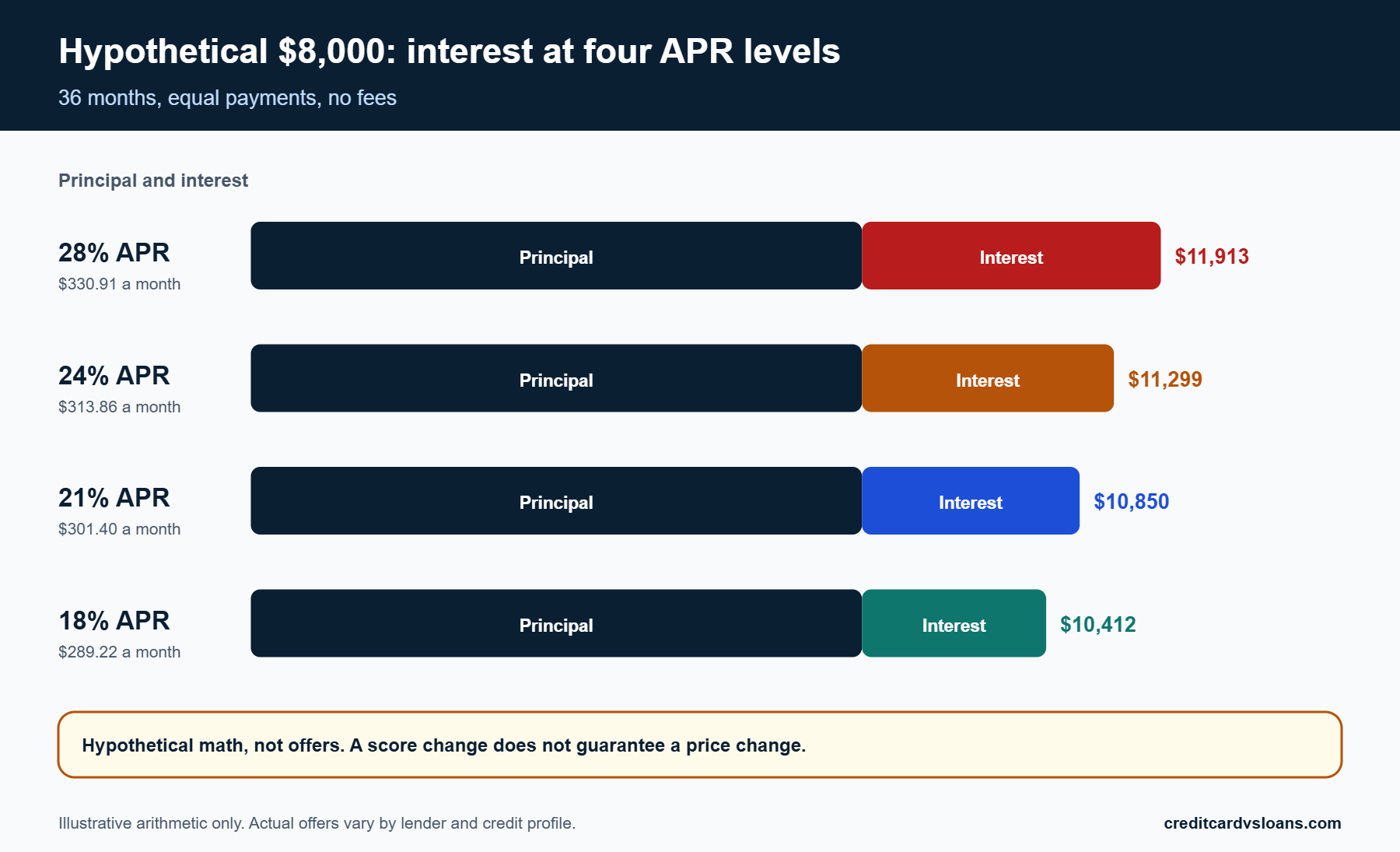1400x852 pixels.
Task: Select the '$330.91 a month' payment text
Action: point(119,284)
